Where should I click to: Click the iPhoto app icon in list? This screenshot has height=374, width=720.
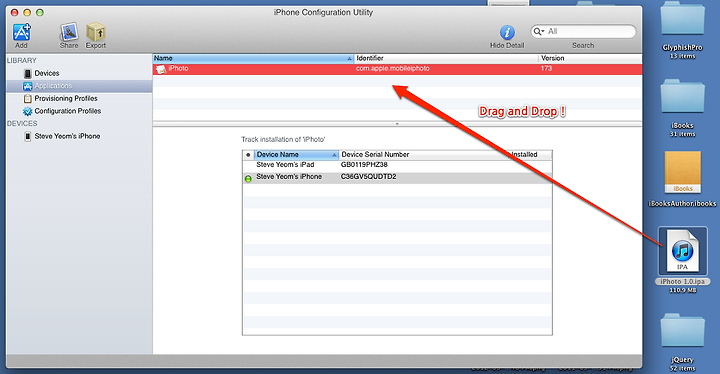point(161,69)
